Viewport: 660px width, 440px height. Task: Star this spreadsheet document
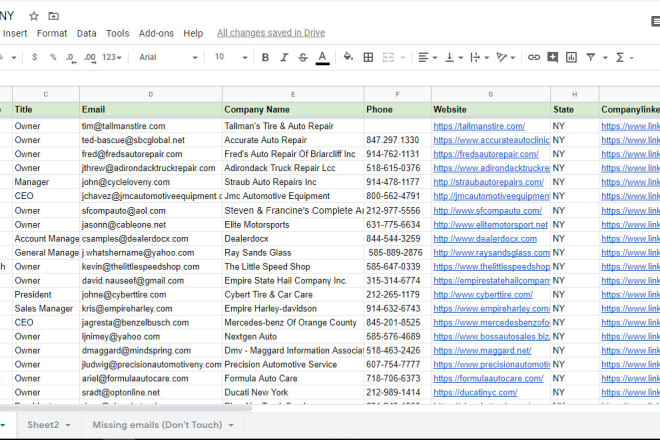pos(34,16)
